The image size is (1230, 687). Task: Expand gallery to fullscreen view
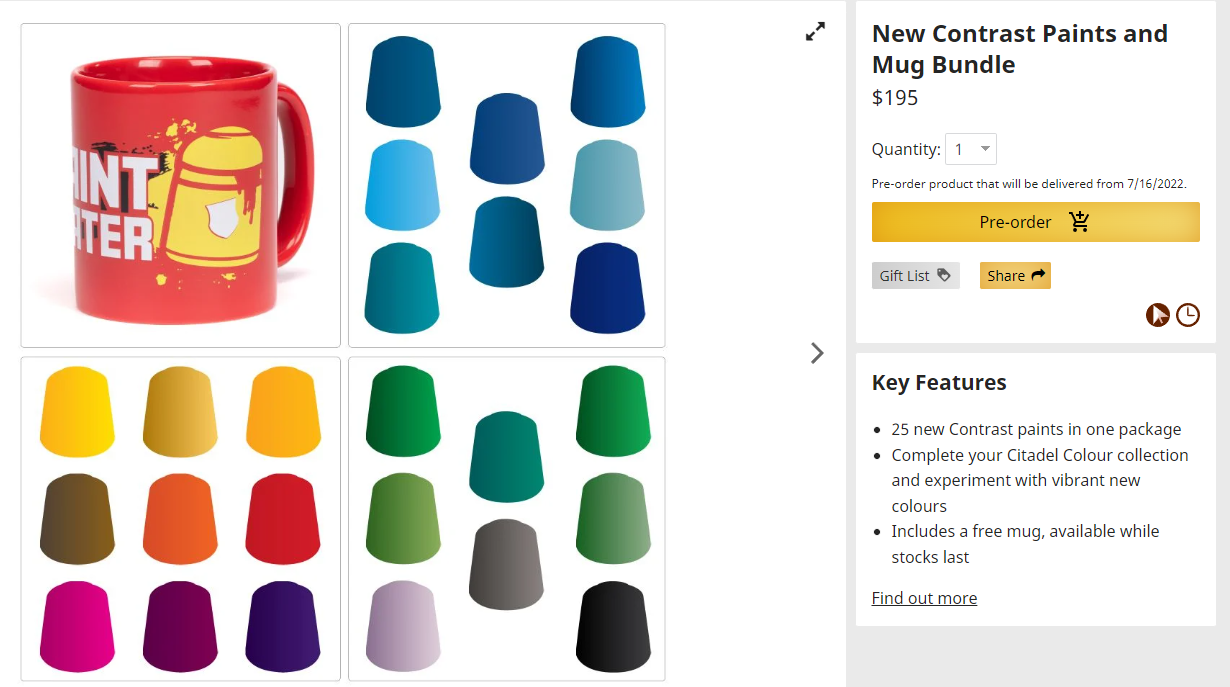pyautogui.click(x=816, y=32)
